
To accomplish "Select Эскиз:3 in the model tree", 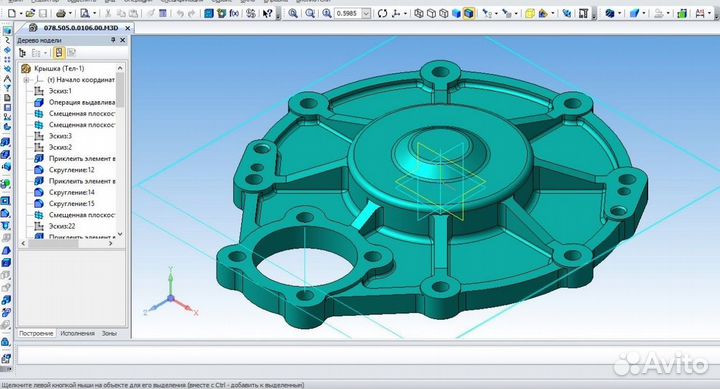I will pos(60,136).
